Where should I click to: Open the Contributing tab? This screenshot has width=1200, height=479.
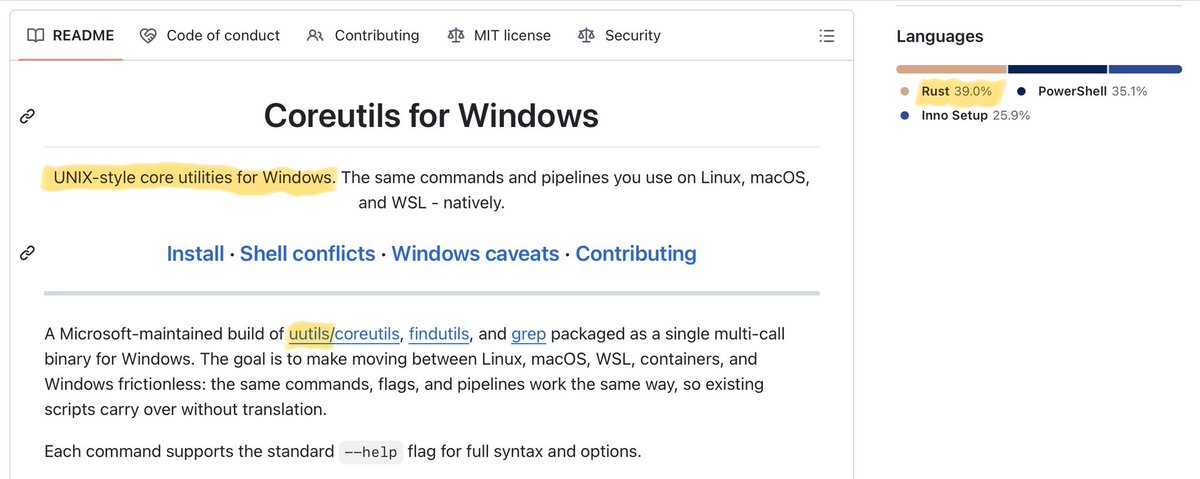363,35
